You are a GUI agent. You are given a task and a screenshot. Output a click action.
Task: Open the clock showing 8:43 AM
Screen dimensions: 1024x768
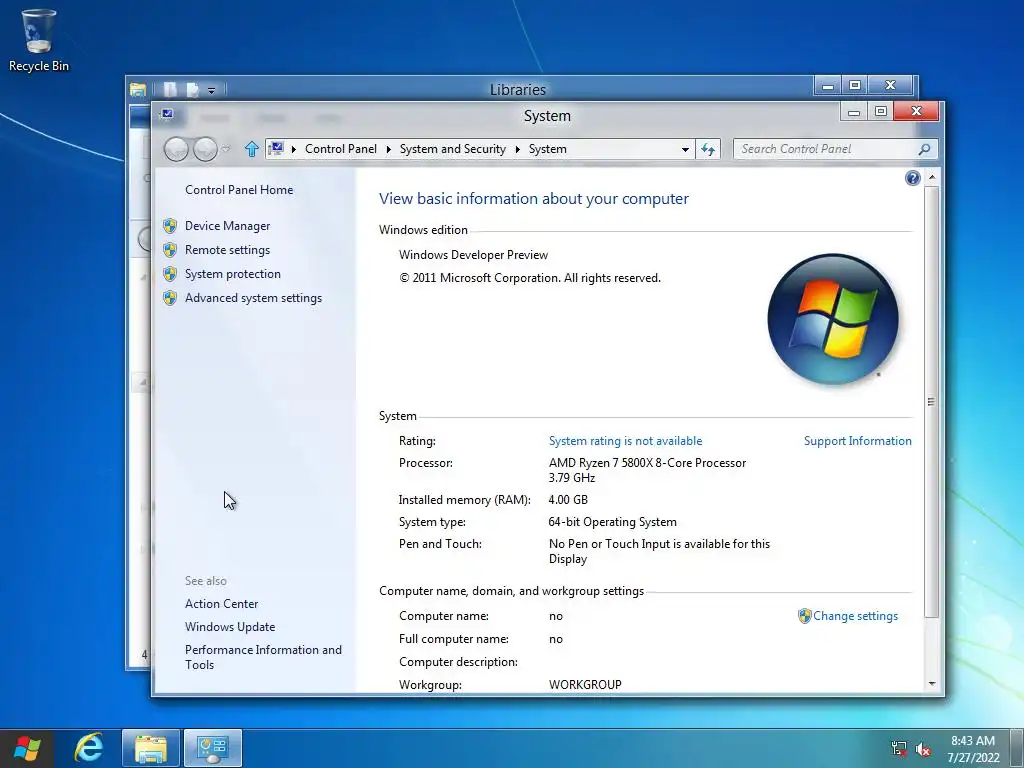(973, 749)
